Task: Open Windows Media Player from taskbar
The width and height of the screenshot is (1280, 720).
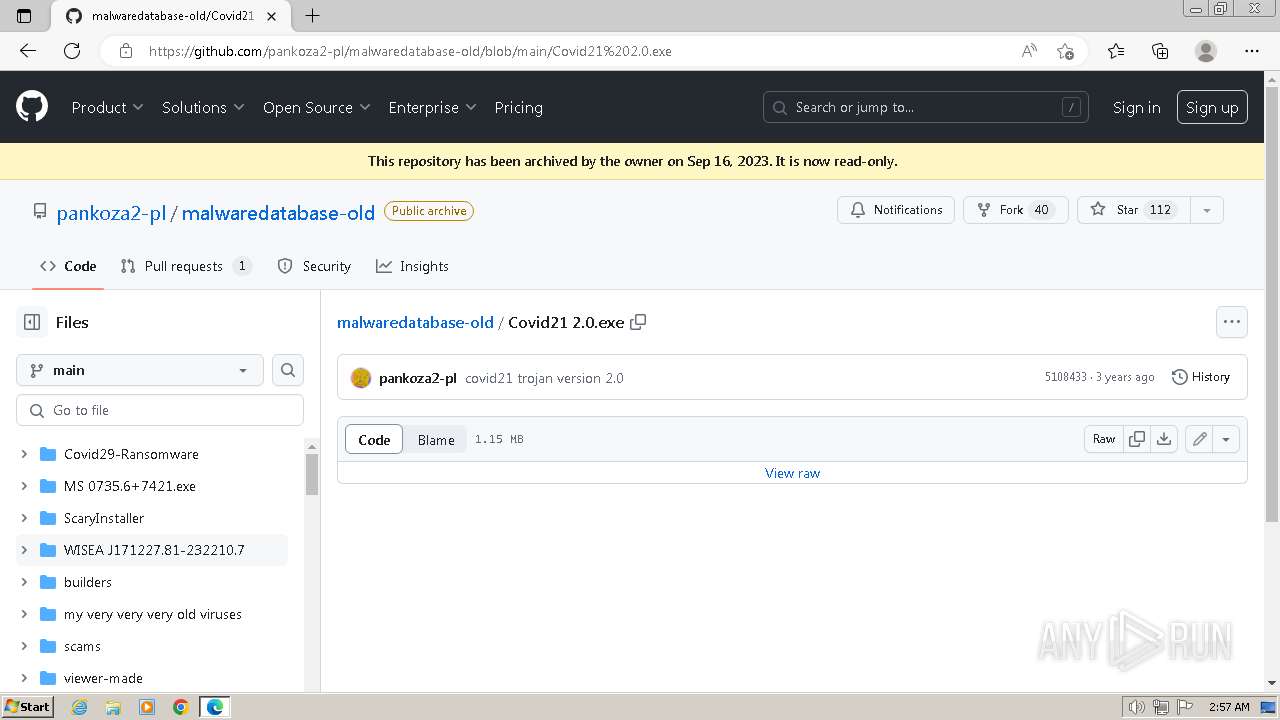Action: (x=147, y=707)
